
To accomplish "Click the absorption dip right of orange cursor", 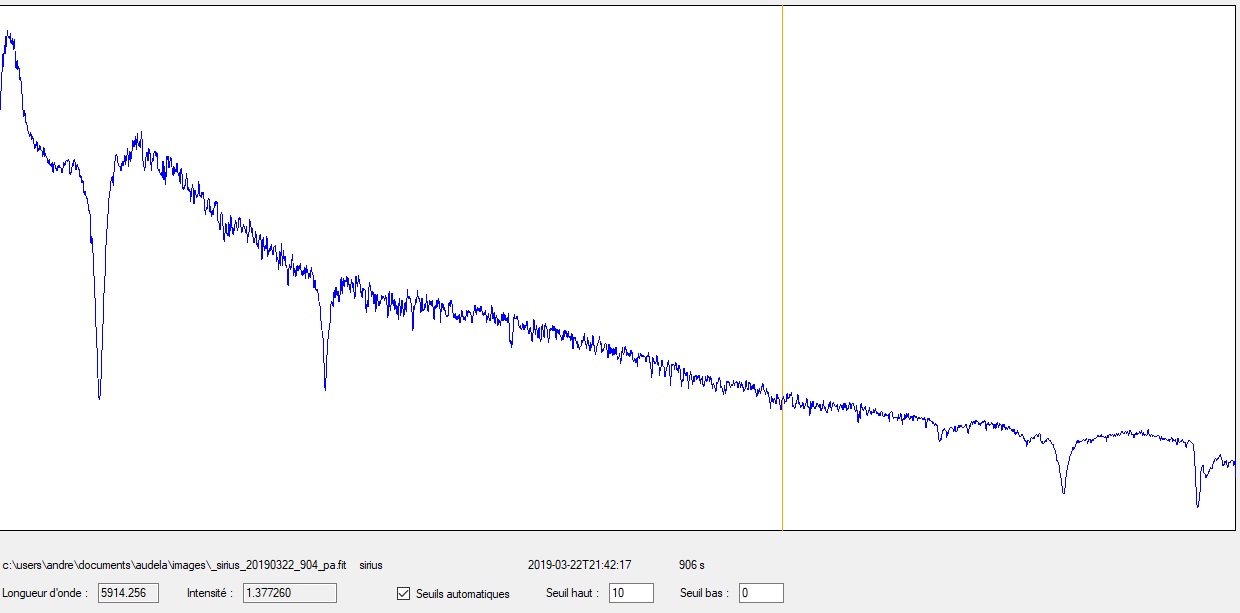I will tap(1063, 491).
